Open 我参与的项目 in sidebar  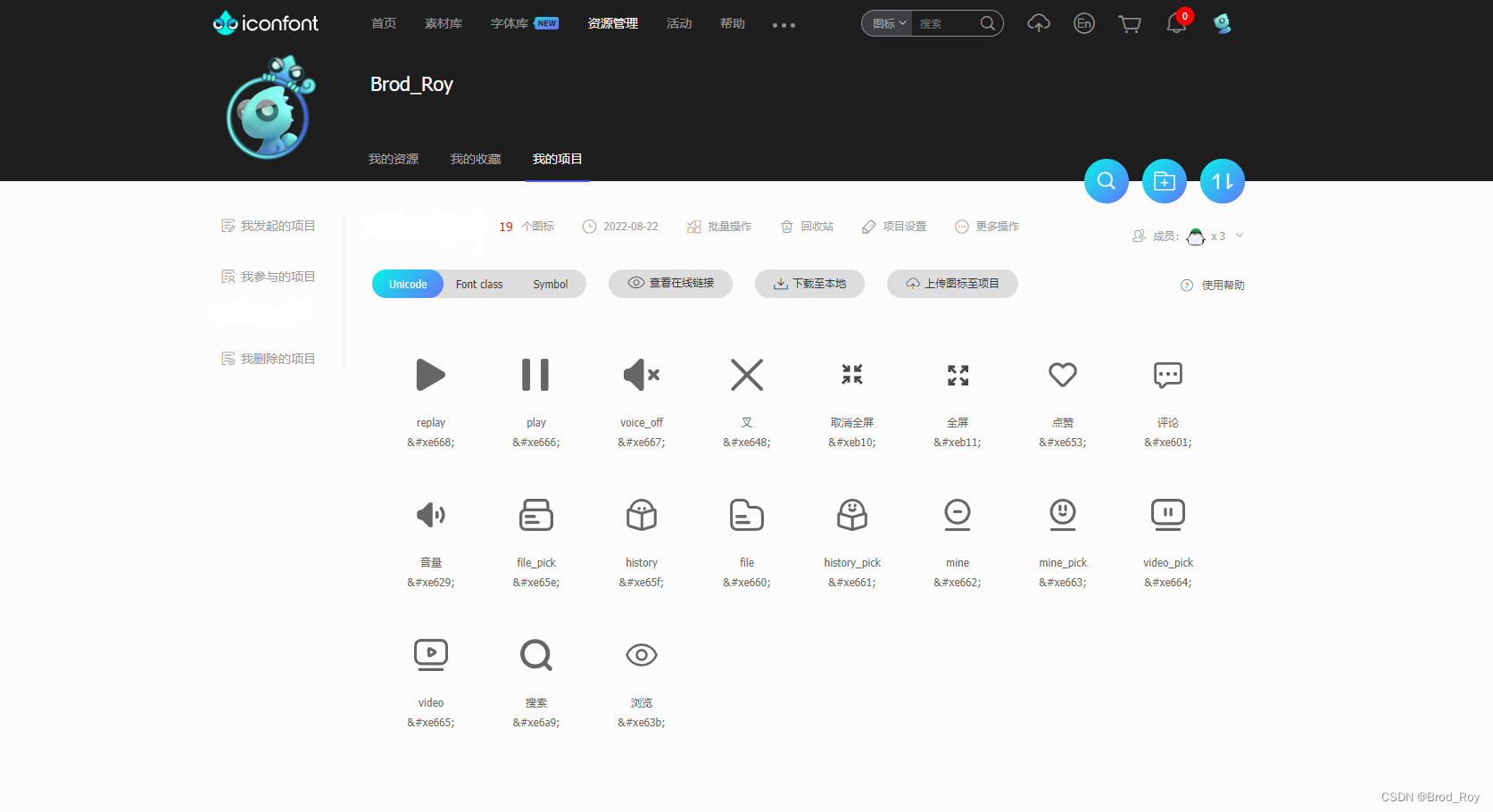(x=269, y=277)
